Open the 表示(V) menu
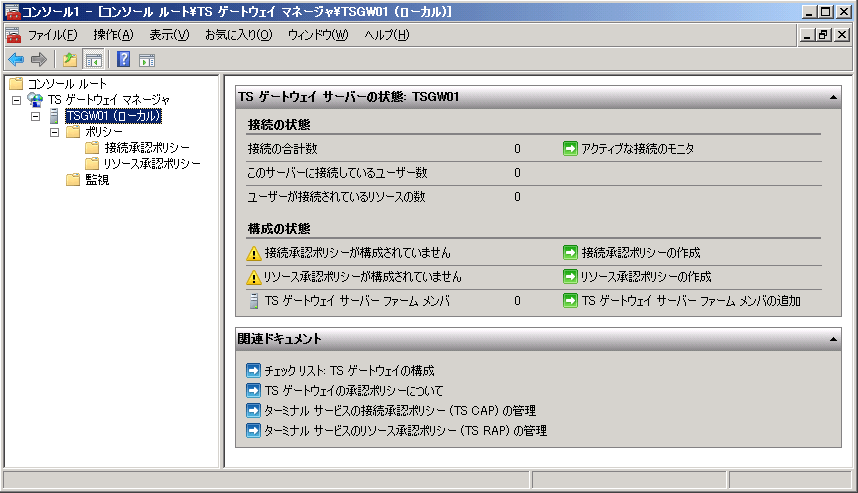 coord(170,35)
